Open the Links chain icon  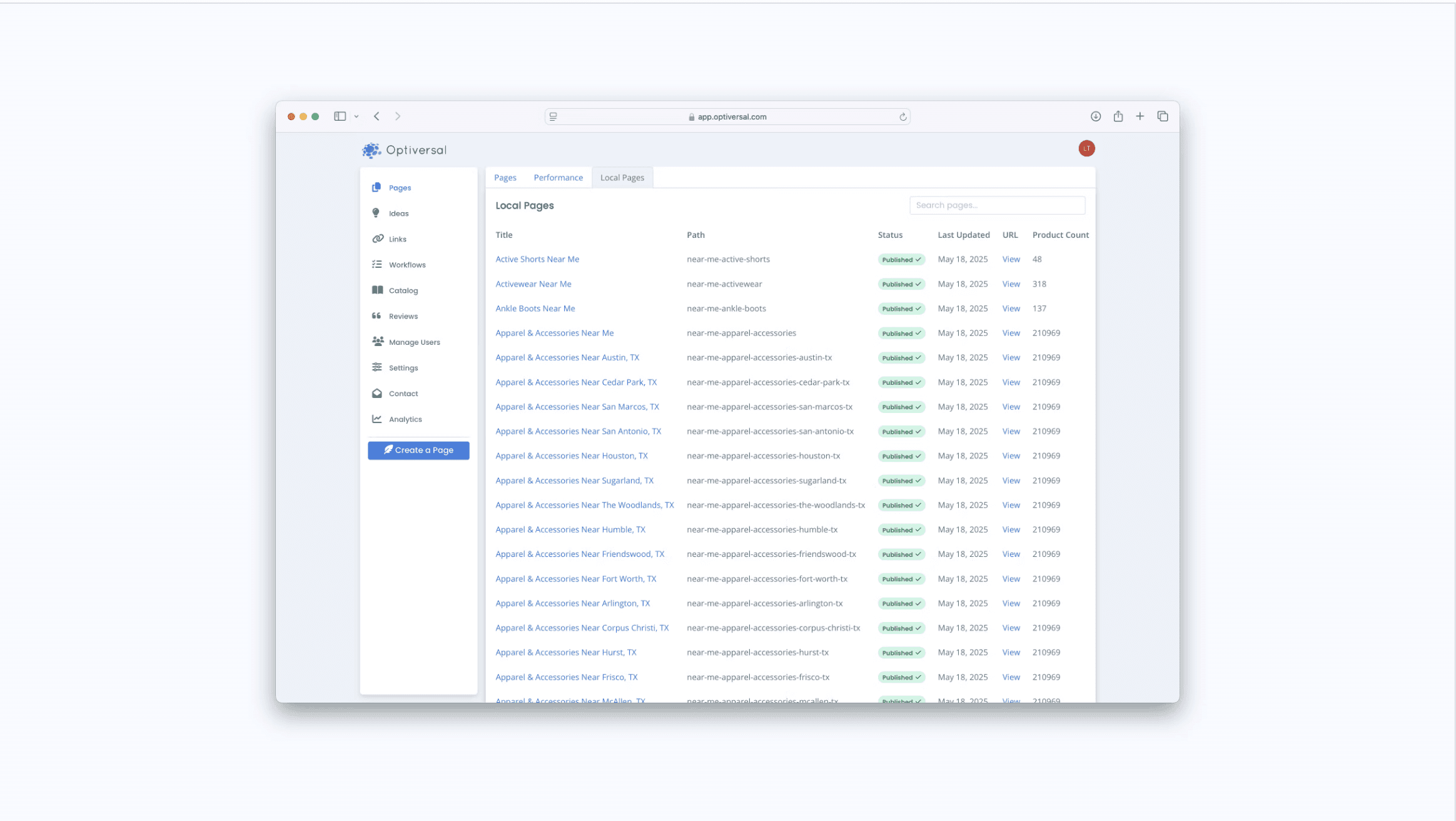tap(378, 239)
